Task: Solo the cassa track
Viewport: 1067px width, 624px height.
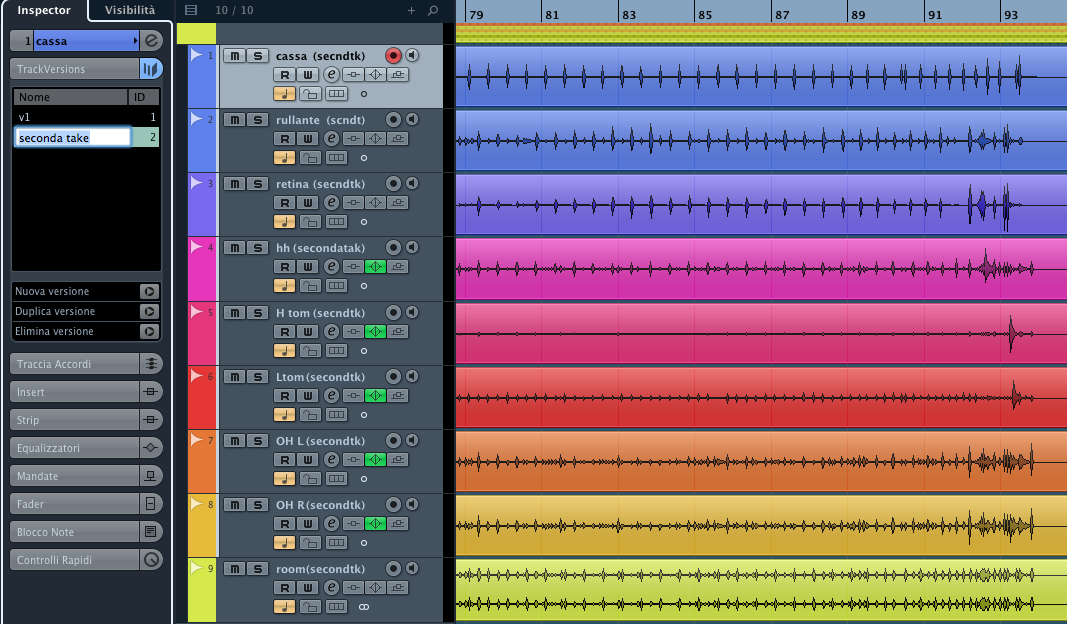Action: tap(257, 56)
